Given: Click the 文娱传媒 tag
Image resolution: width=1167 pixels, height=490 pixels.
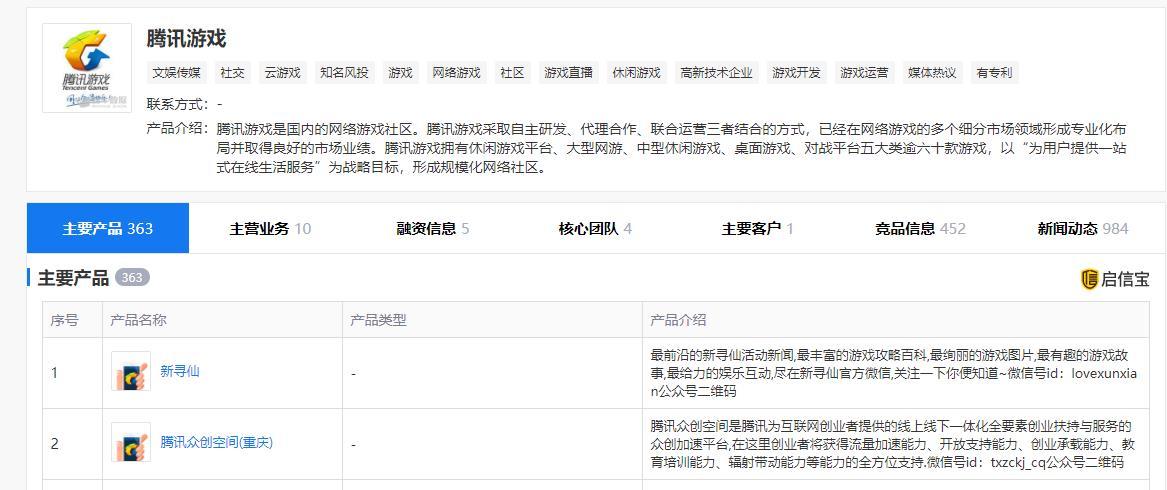Looking at the screenshot, I should click(176, 72).
